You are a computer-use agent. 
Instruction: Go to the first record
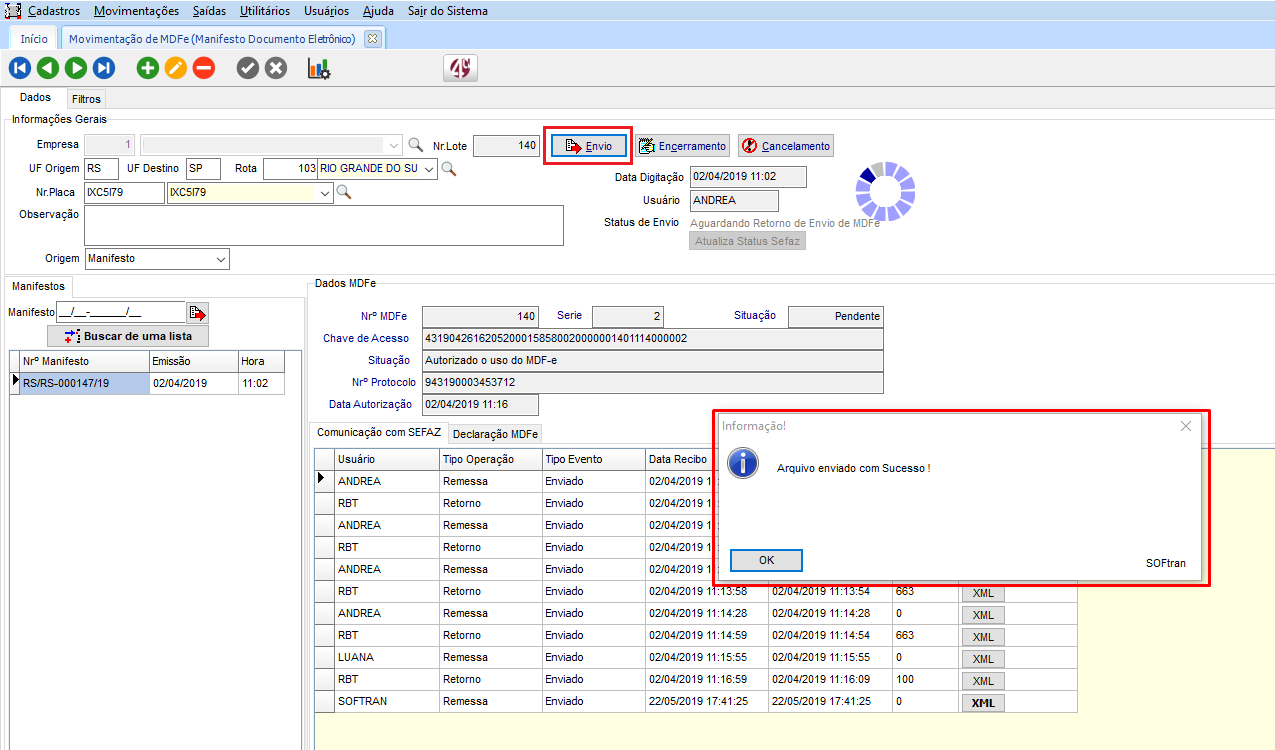click(20, 68)
